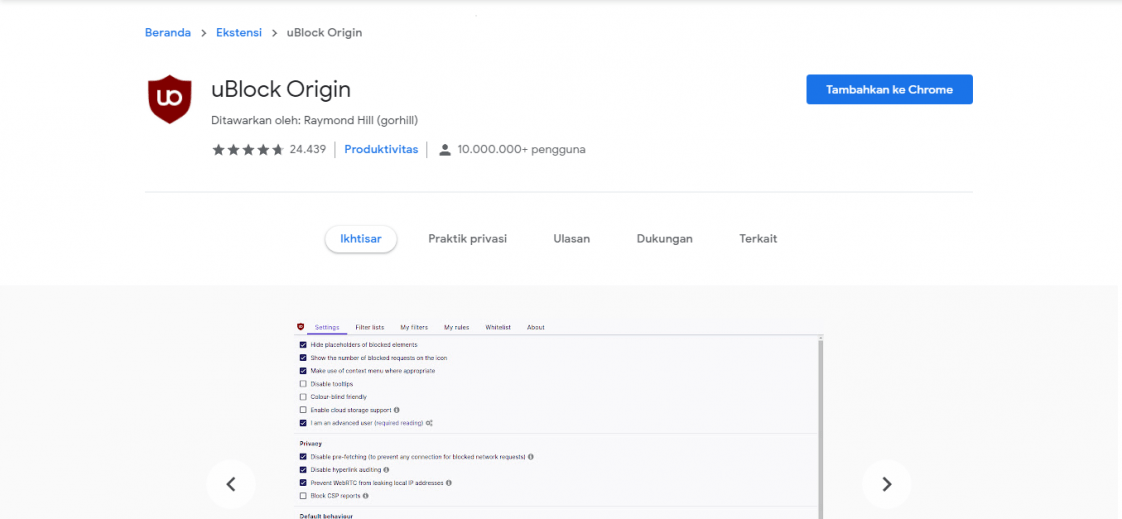Screen dimensions: 1122x519
Task: Click the small uBlock shield icon in settings preview
Action: (x=301, y=327)
